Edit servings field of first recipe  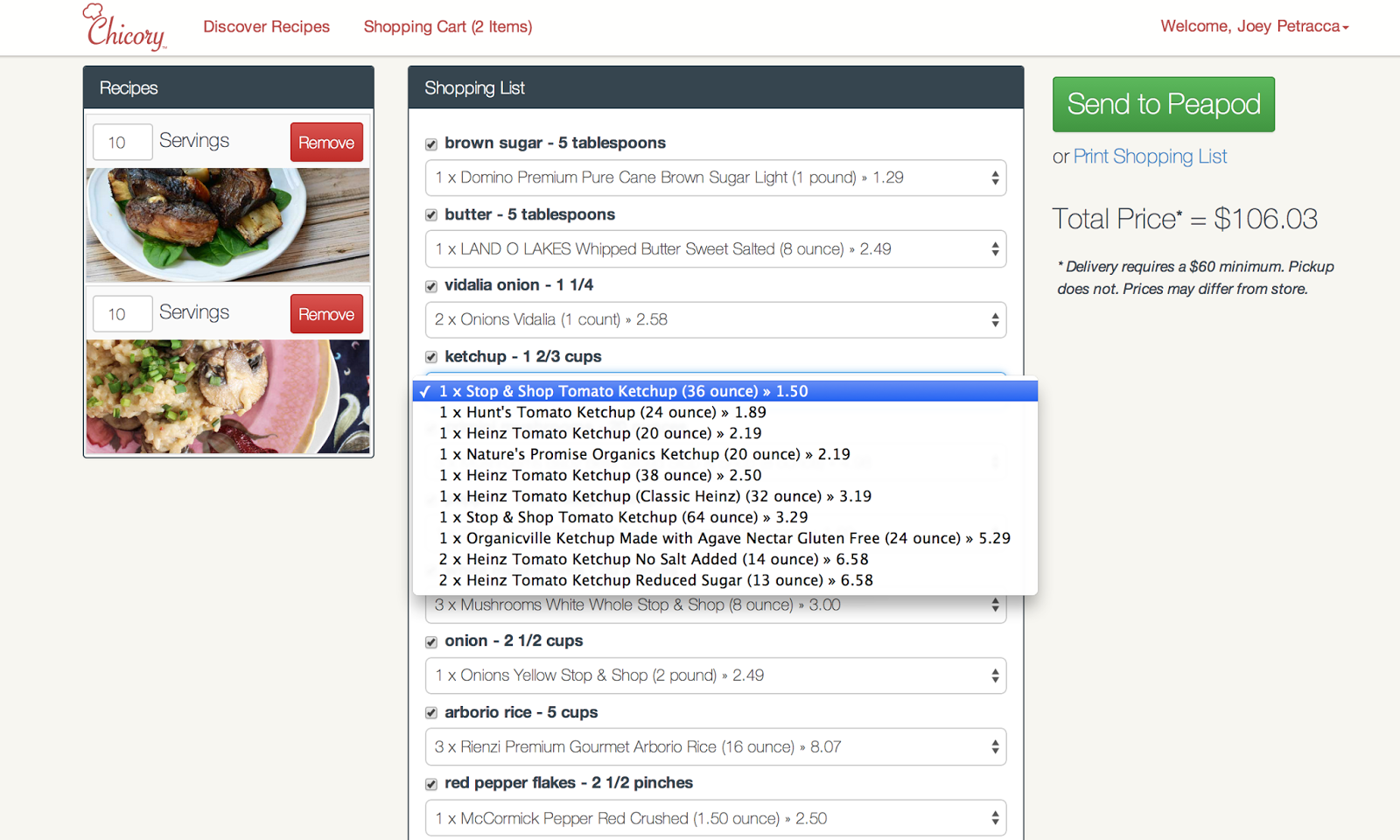click(122, 142)
